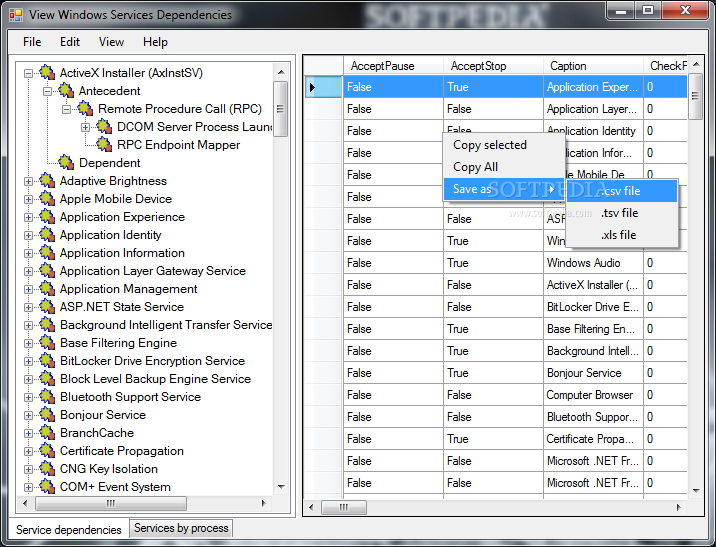Save as .csv file
Viewport: 716px width, 547px height.
621,191
